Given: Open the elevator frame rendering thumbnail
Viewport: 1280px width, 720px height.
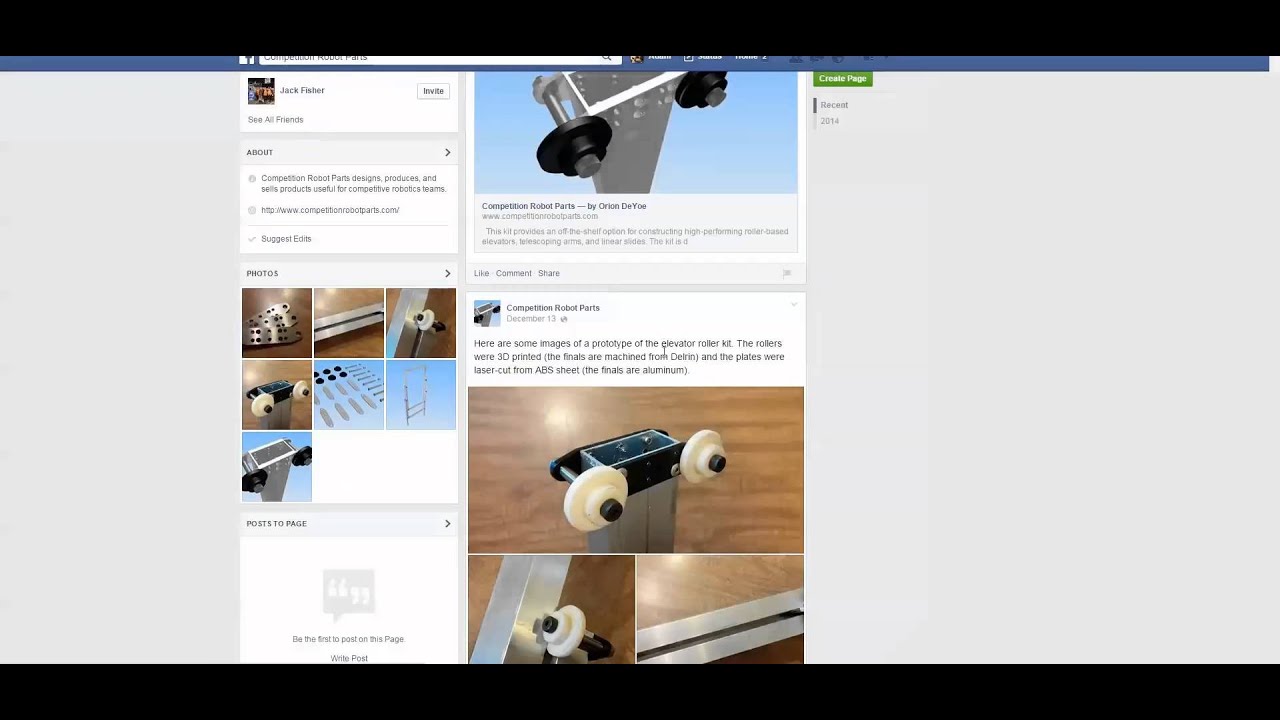Looking at the screenshot, I should 421,395.
